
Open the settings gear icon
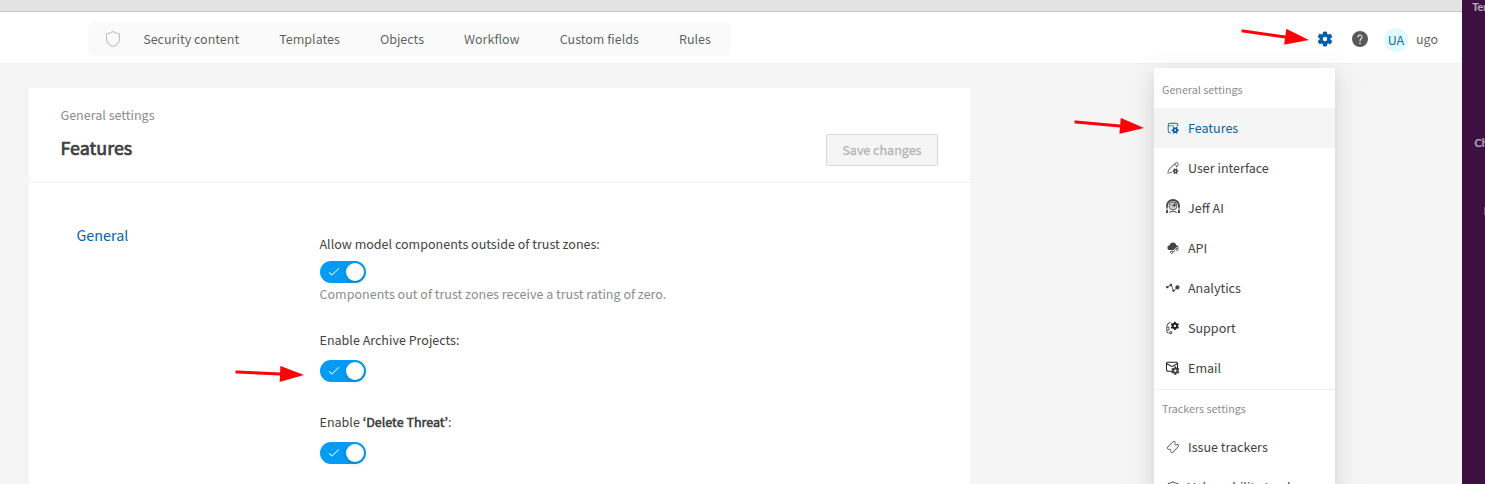point(1325,39)
